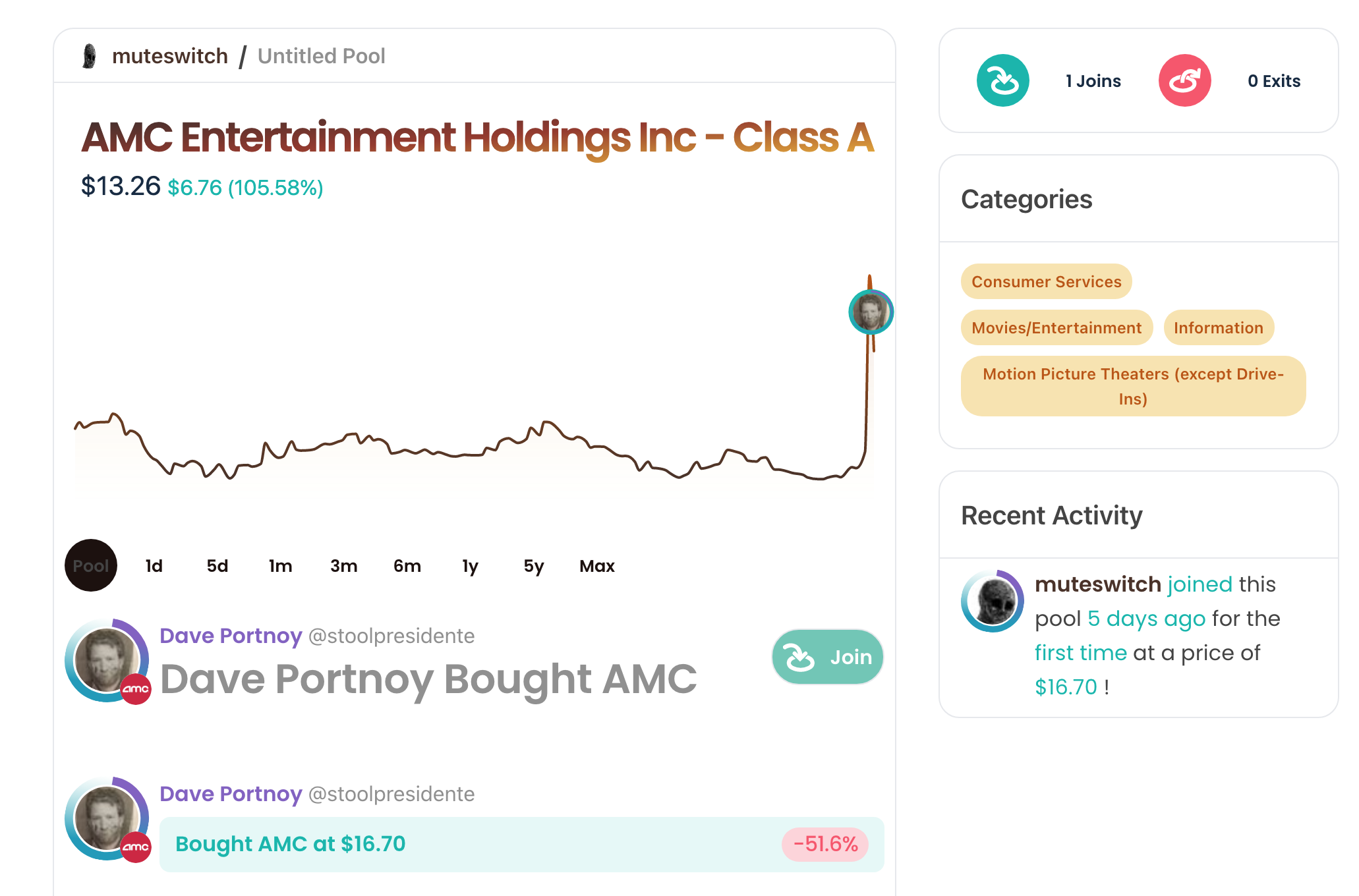Image resolution: width=1359 pixels, height=896 pixels.
Task: Click the teal Joins icon
Action: tap(1002, 80)
